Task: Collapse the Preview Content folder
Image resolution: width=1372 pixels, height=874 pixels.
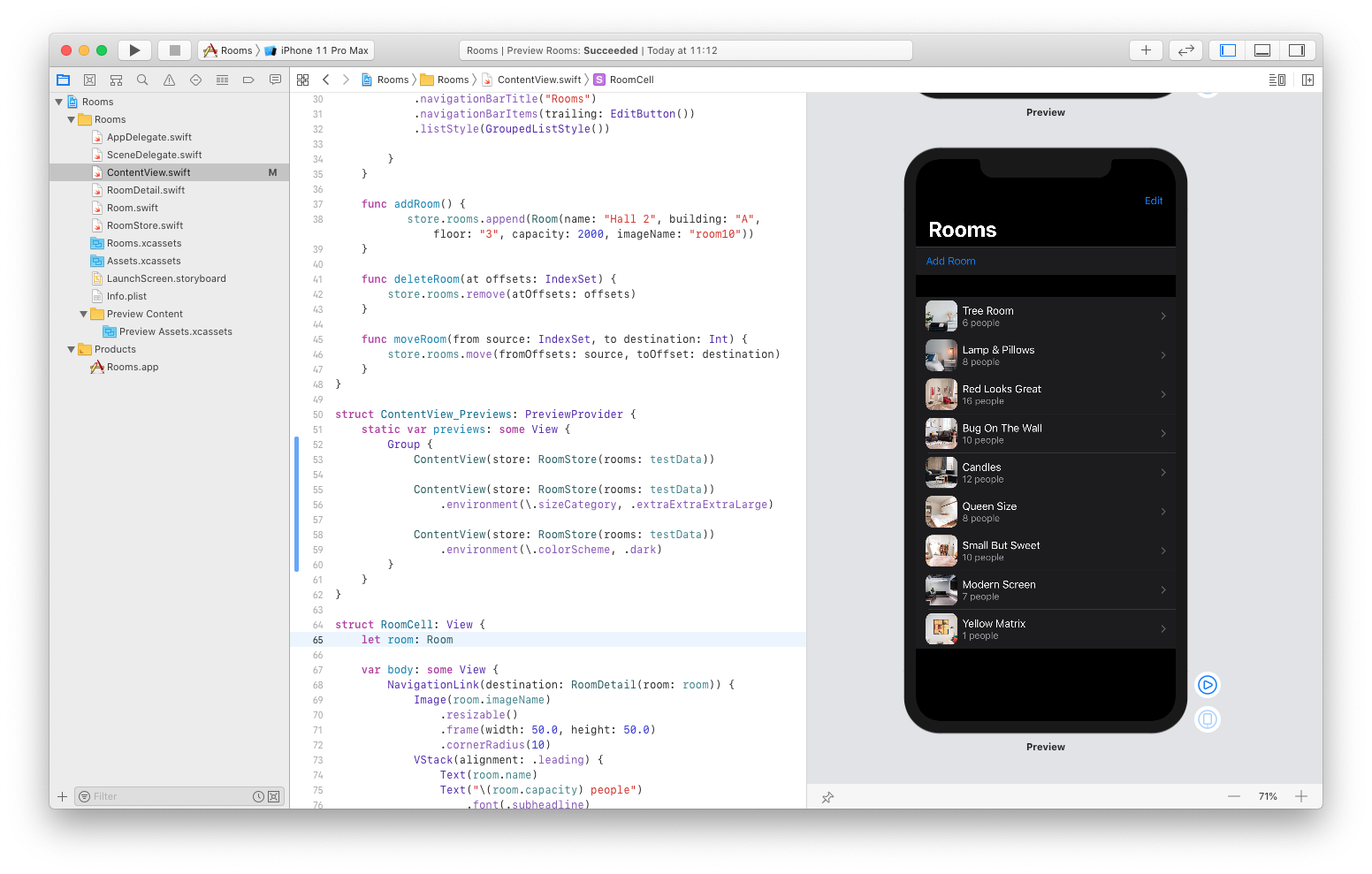Action: tap(84, 314)
